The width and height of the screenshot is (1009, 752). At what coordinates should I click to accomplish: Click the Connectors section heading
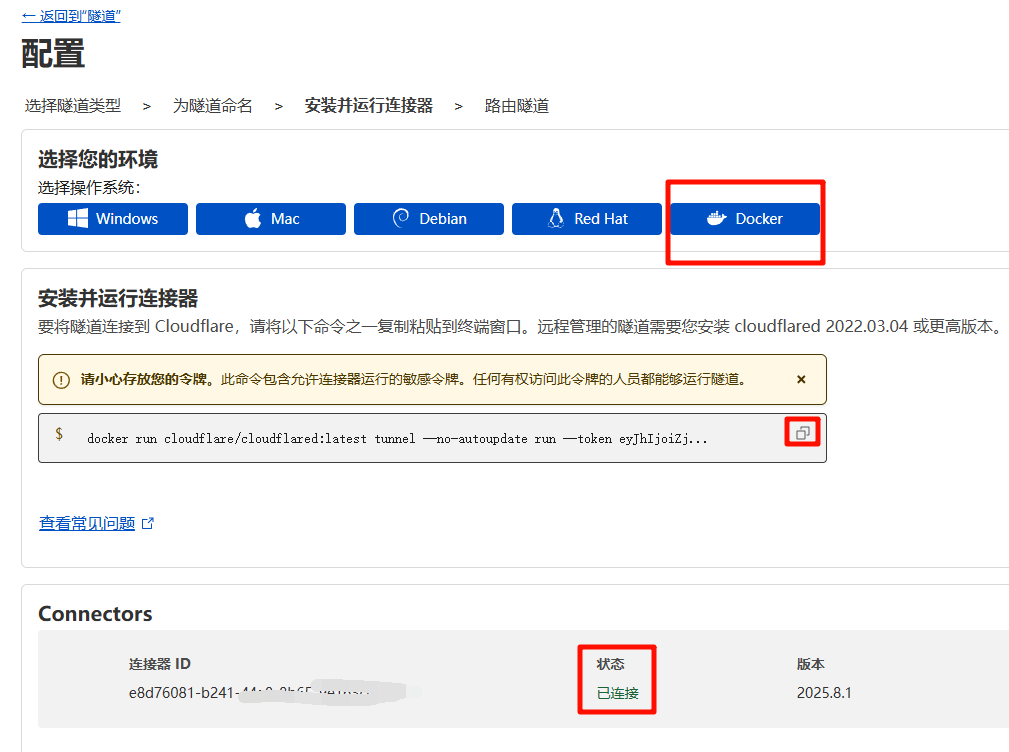coord(95,614)
